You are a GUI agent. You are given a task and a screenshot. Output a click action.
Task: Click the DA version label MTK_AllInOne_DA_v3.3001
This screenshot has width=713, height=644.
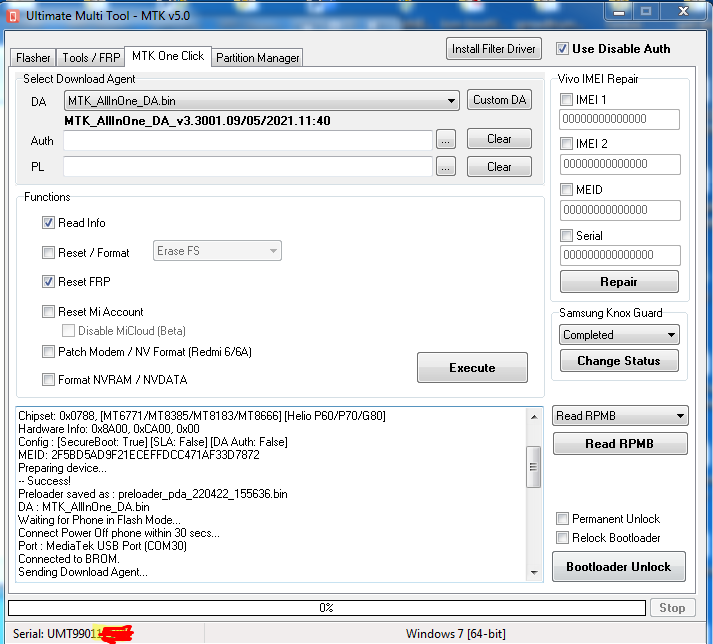[197, 121]
